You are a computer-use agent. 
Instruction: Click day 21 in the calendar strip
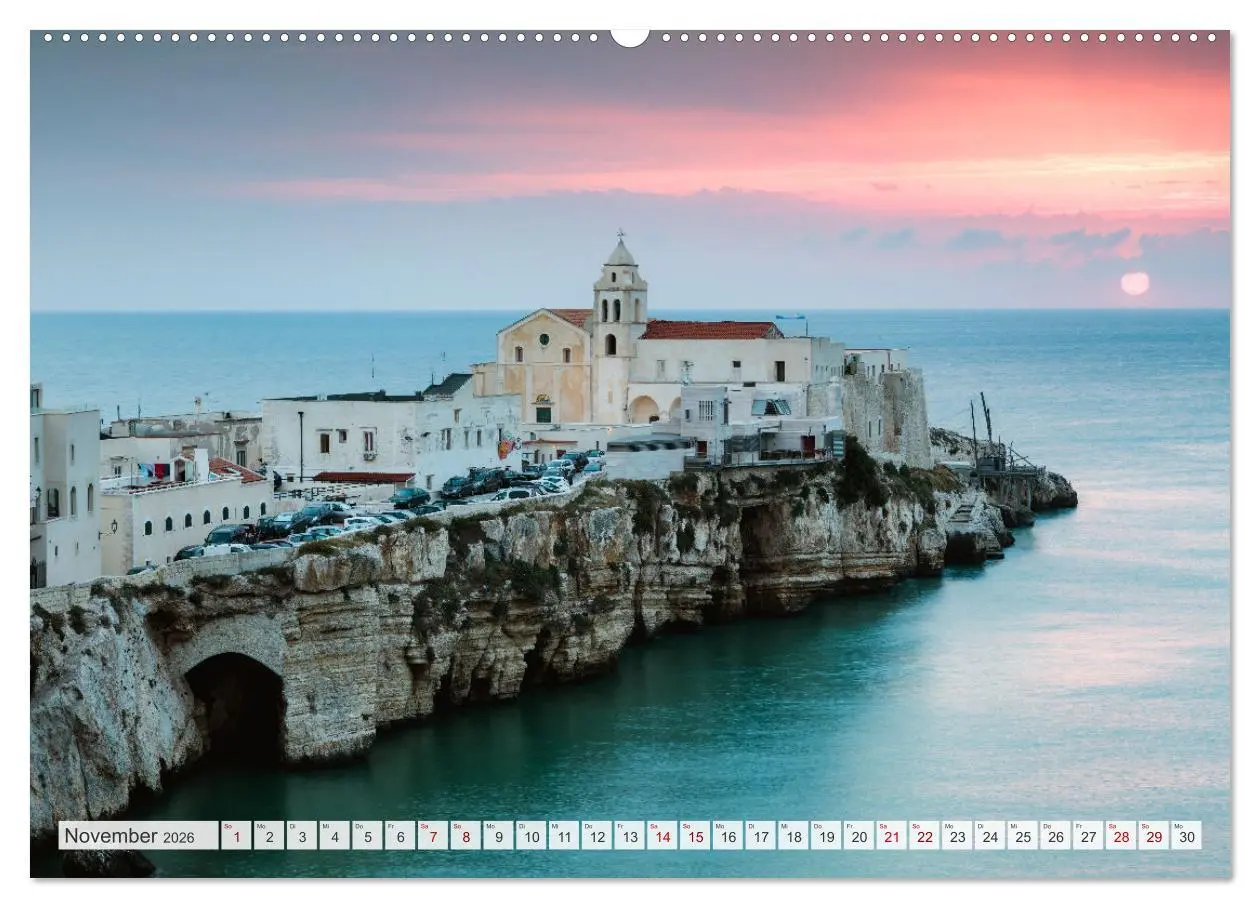(892, 836)
